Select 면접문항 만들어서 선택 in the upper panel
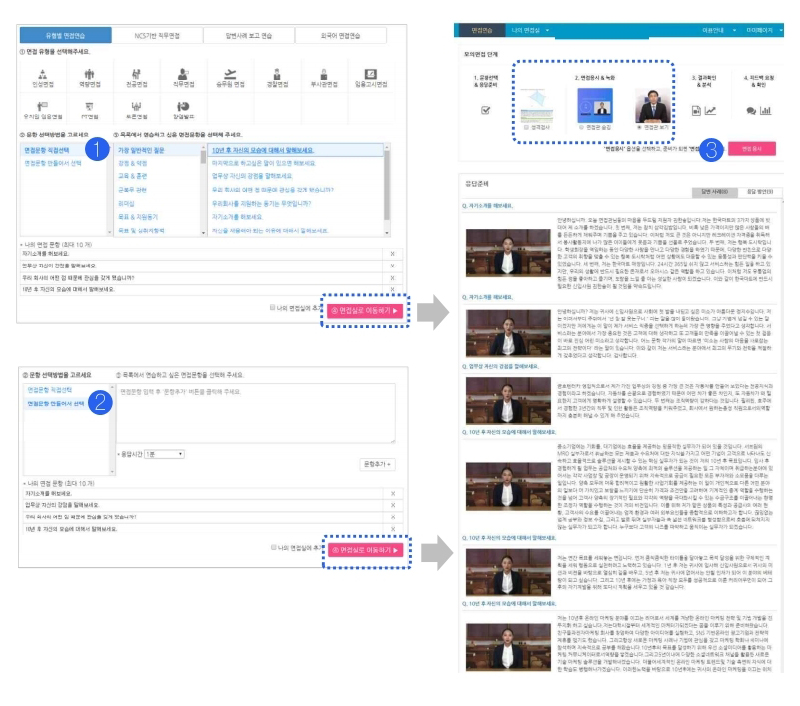This screenshot has height=706, width=800. (53, 163)
